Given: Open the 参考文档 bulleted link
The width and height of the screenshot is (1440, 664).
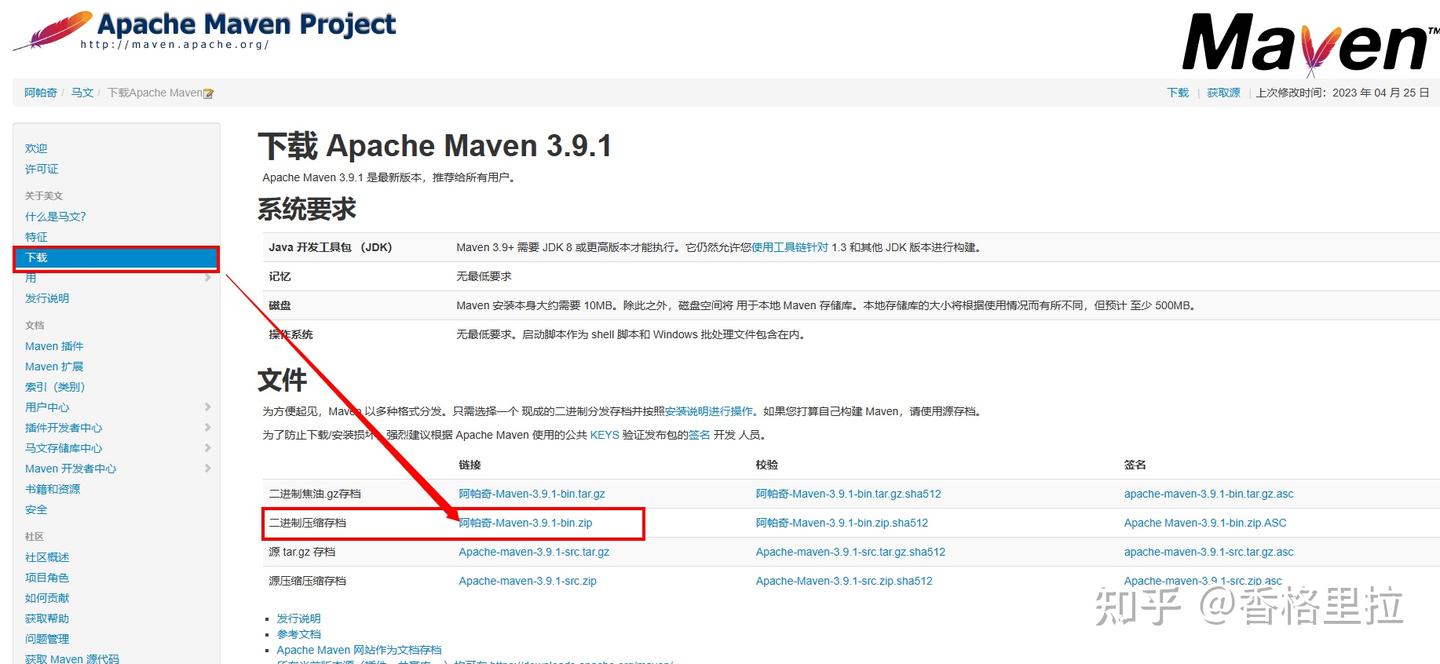Looking at the screenshot, I should coord(299,634).
